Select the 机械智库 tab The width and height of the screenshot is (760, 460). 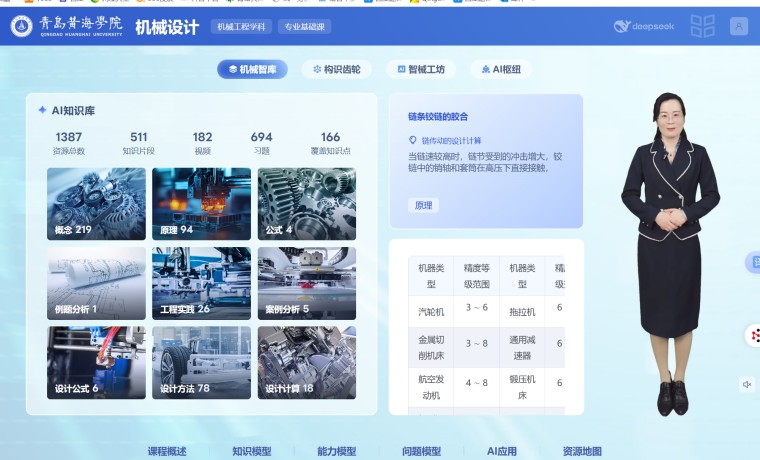pyautogui.click(x=252, y=70)
